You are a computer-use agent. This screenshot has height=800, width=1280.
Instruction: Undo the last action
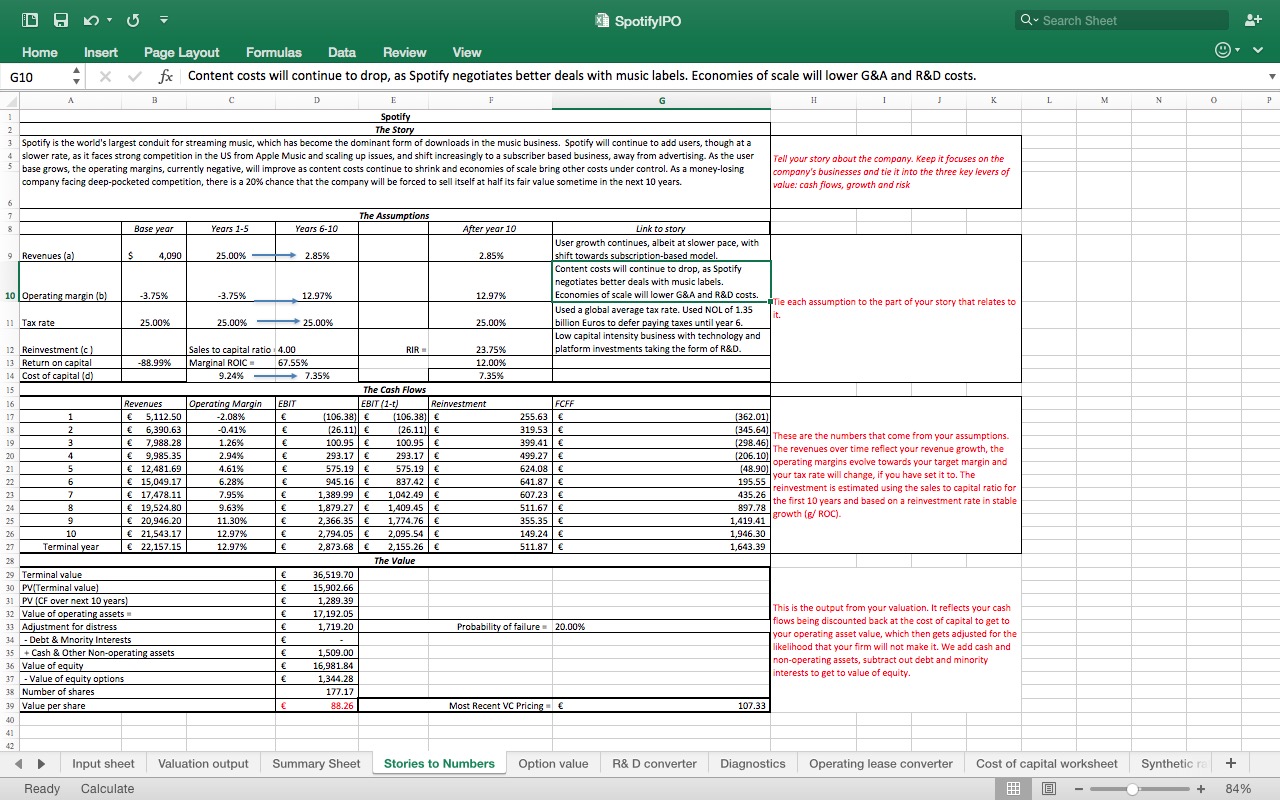pyautogui.click(x=88, y=20)
